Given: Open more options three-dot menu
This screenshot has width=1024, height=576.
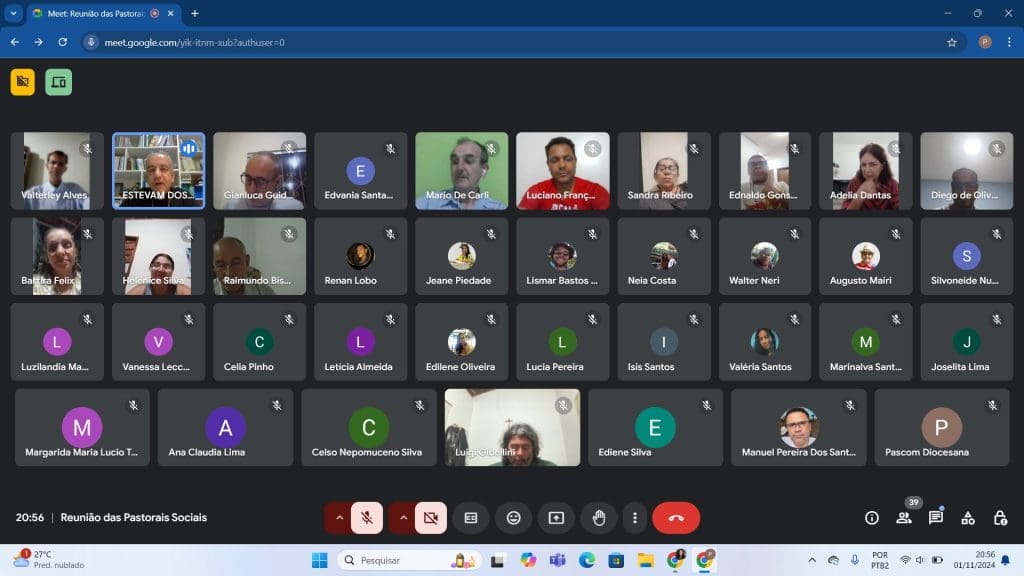Looking at the screenshot, I should [635, 518].
